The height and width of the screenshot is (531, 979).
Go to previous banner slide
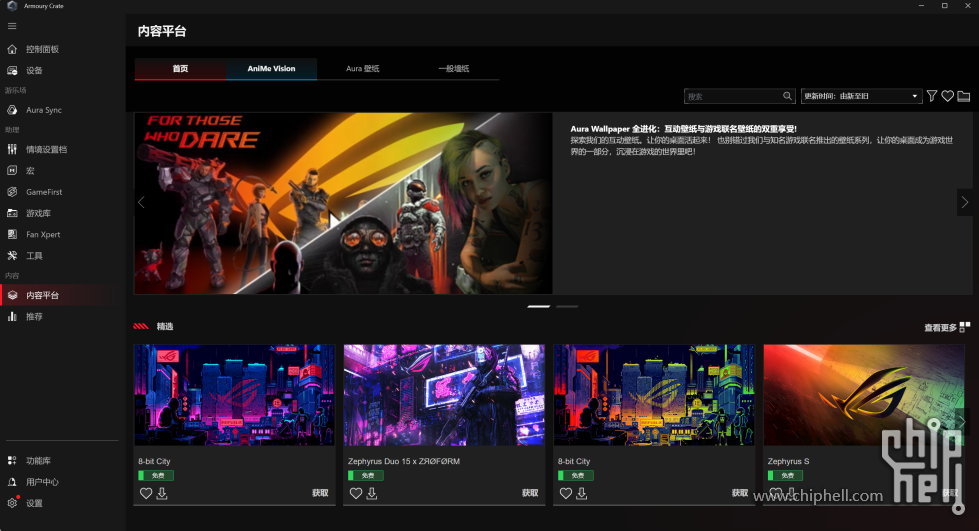pos(141,202)
